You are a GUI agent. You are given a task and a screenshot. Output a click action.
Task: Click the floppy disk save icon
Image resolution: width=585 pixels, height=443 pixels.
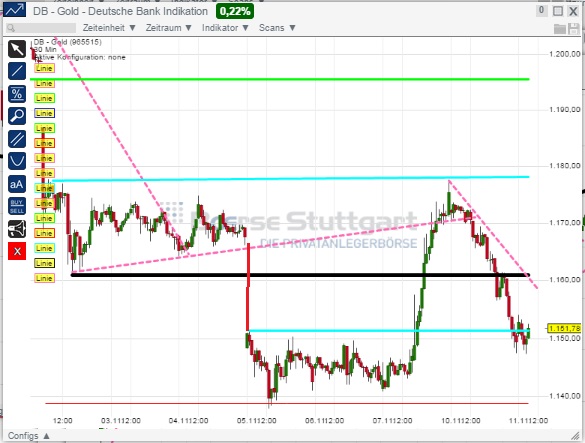(574, 28)
